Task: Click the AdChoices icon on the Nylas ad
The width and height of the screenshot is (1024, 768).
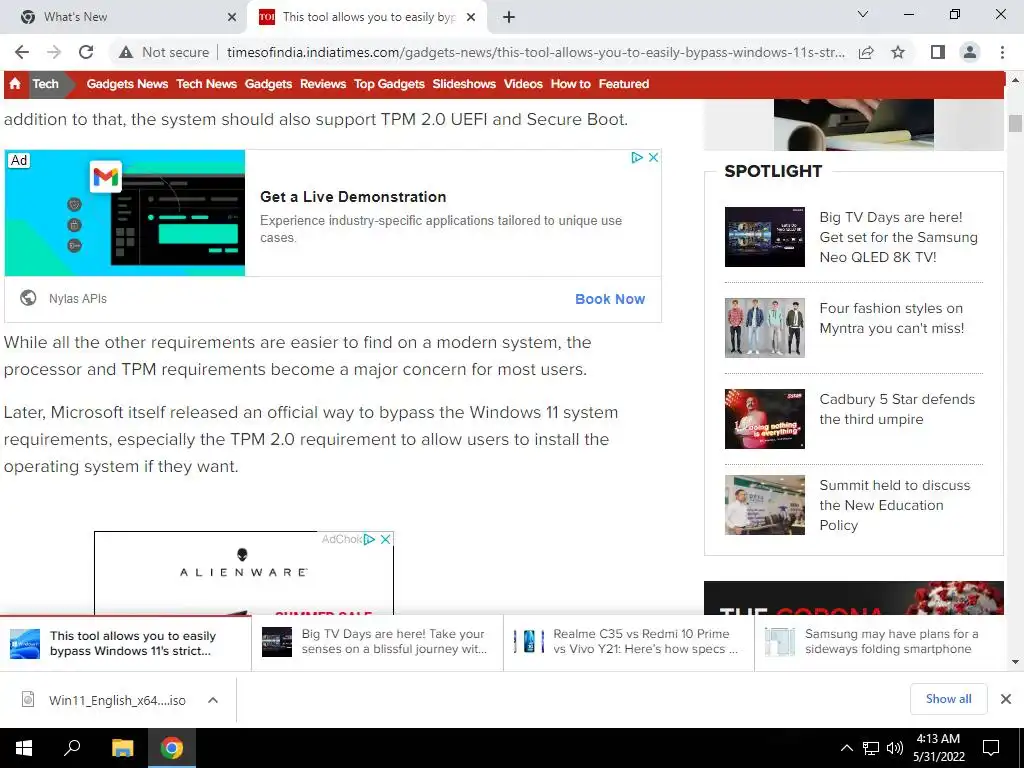Action: 637,157
